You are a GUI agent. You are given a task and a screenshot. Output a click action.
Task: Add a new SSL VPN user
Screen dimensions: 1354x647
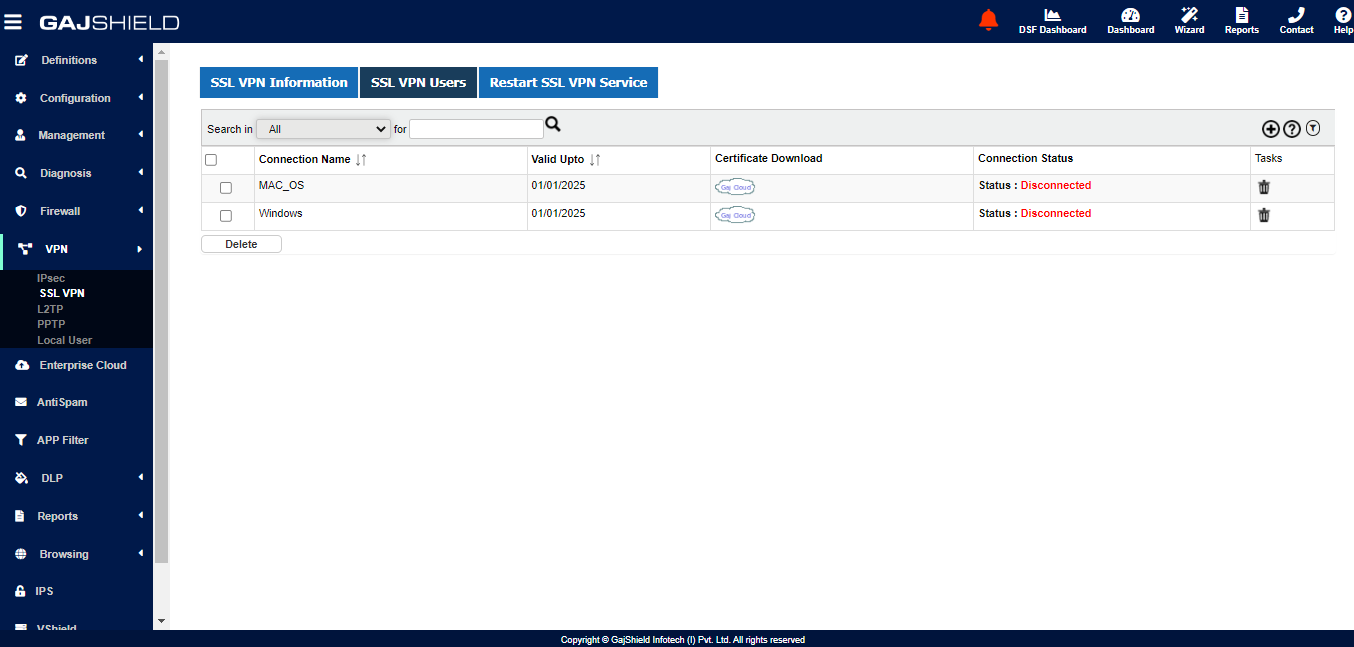[x=1270, y=128]
